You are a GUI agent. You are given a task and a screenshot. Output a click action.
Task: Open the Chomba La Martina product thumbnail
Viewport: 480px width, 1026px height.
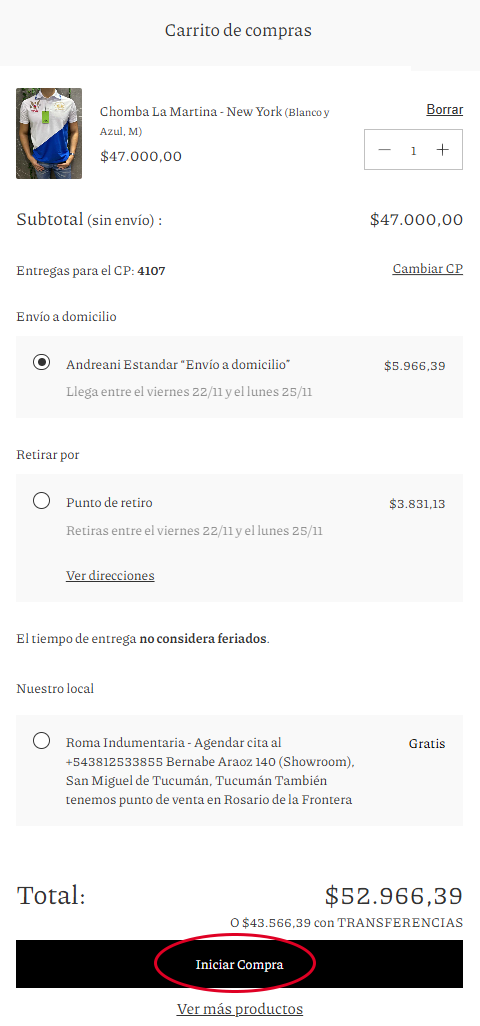tap(49, 133)
